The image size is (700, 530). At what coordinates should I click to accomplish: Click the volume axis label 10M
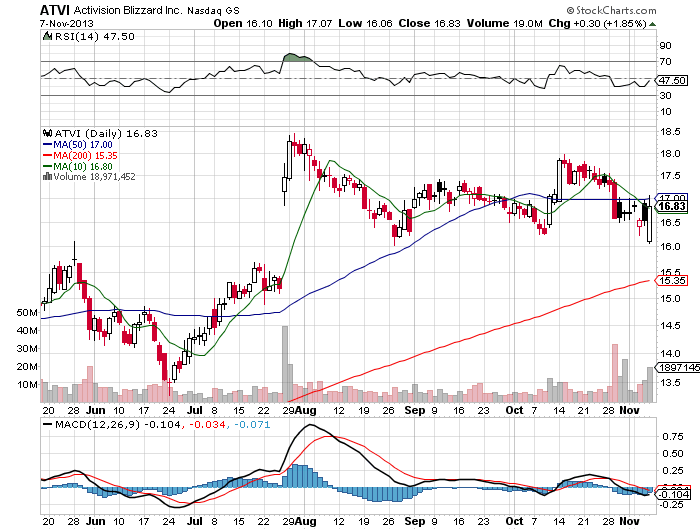pos(27,384)
